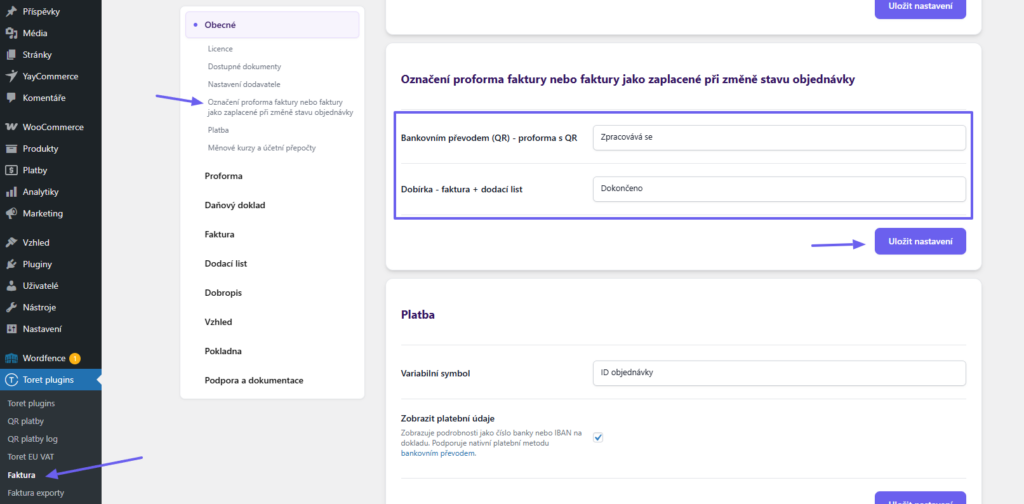Select the Faktura settings section in panel
Viewport: 1024px width, 504px height.
pos(219,234)
